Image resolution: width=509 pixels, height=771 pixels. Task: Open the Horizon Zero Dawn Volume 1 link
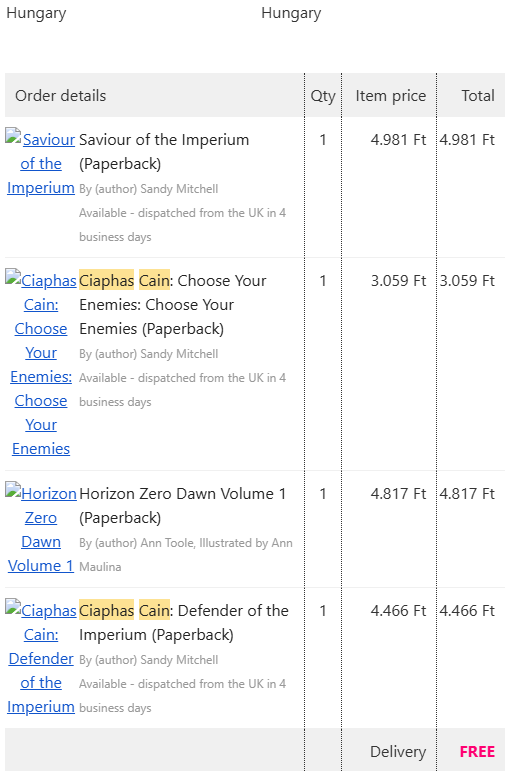41,530
